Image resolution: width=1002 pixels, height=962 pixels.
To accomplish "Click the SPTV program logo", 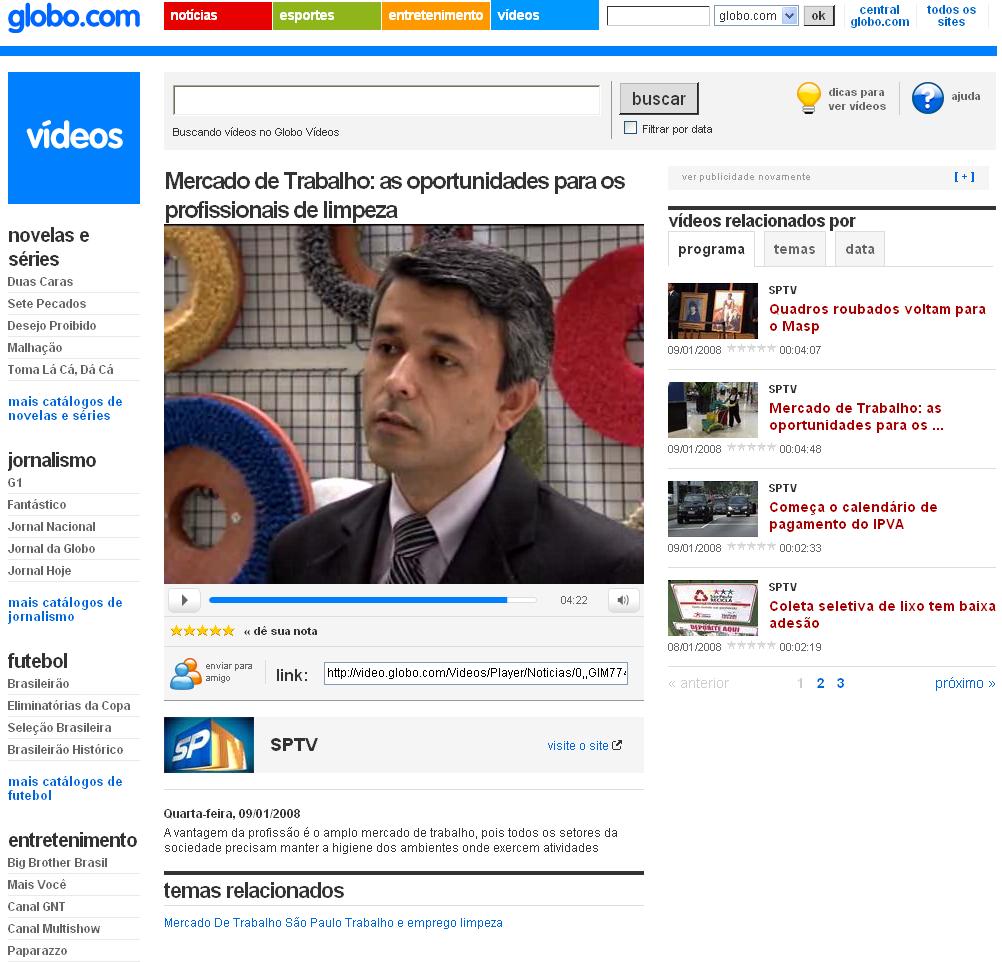I will [209, 745].
